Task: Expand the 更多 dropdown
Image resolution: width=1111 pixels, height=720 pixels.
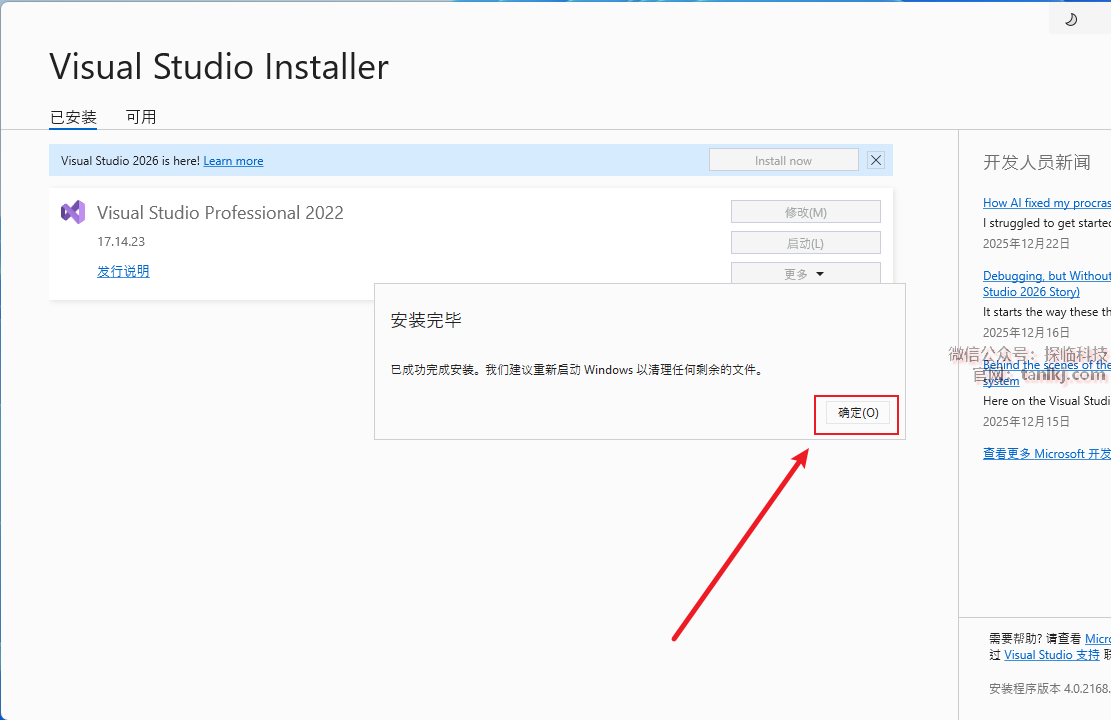Action: (806, 274)
